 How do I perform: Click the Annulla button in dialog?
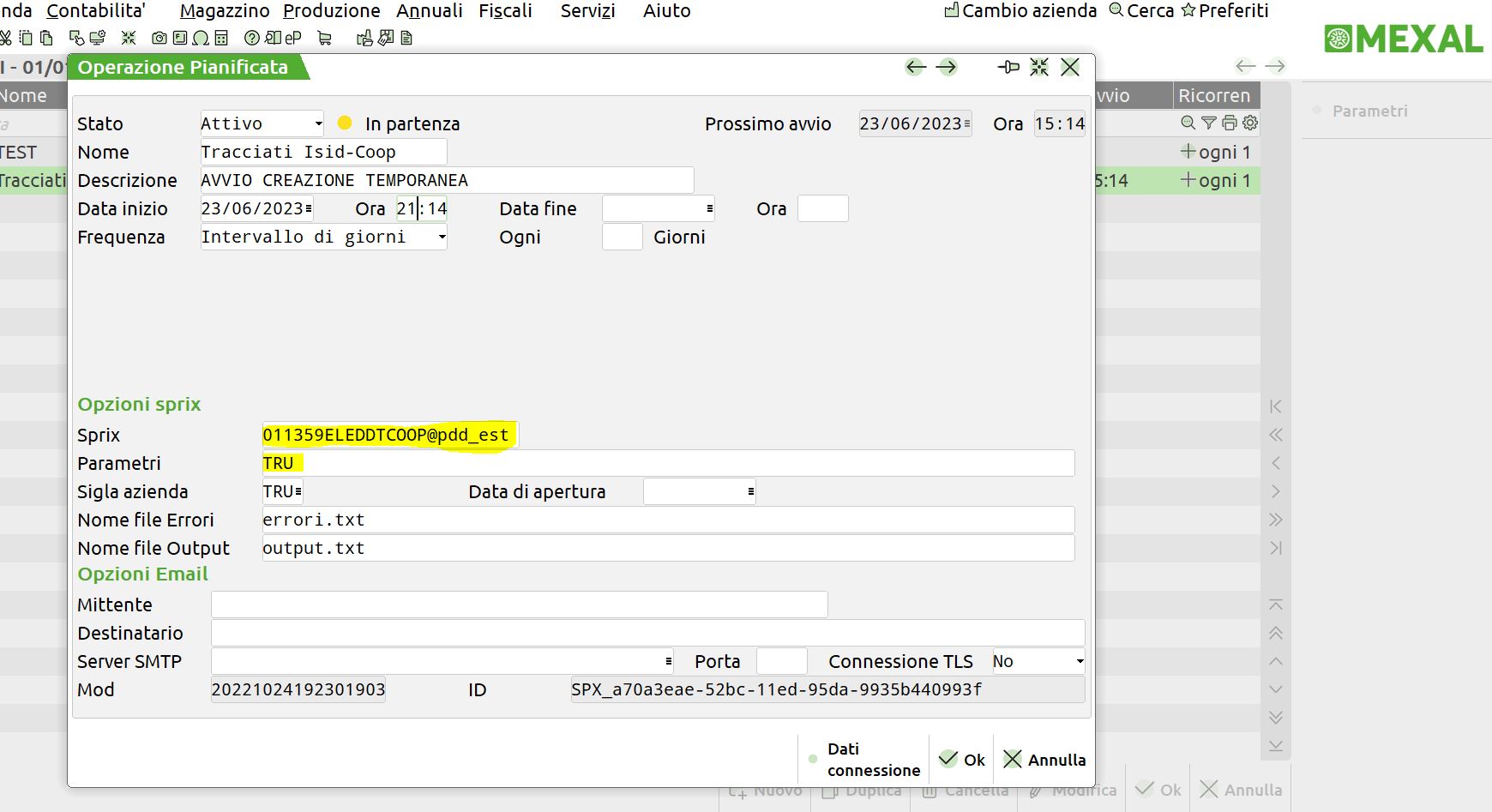click(1044, 760)
